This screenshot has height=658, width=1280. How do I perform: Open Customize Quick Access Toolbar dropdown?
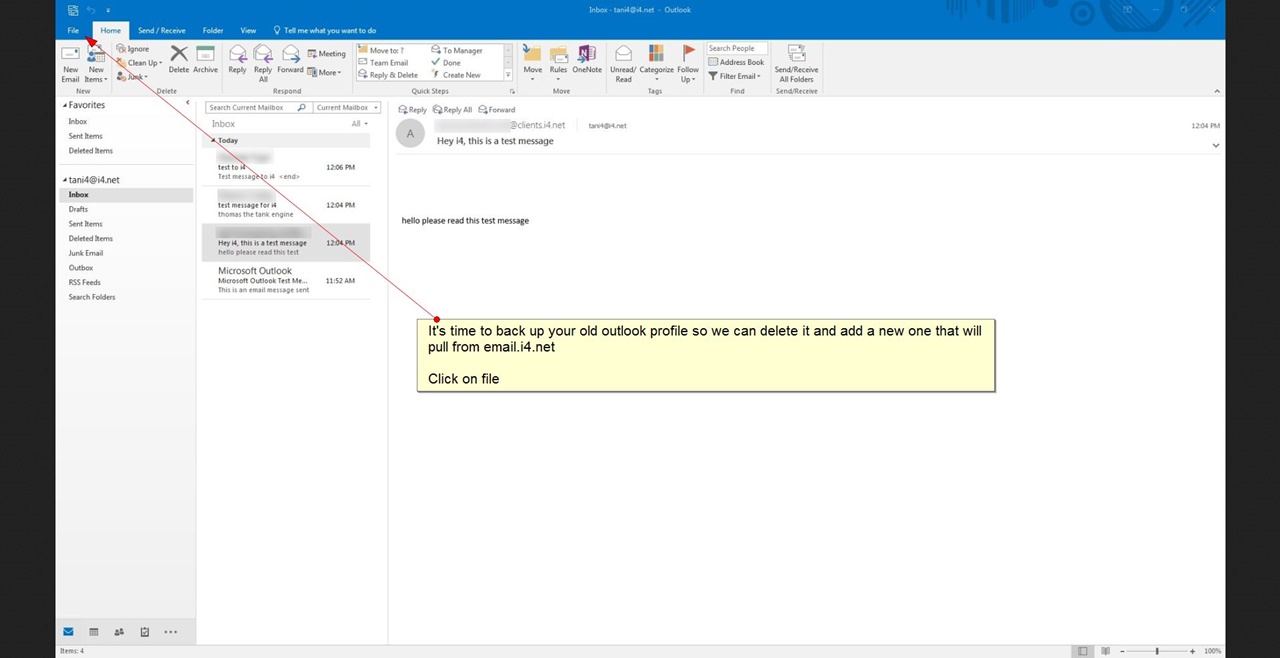click(x=107, y=10)
